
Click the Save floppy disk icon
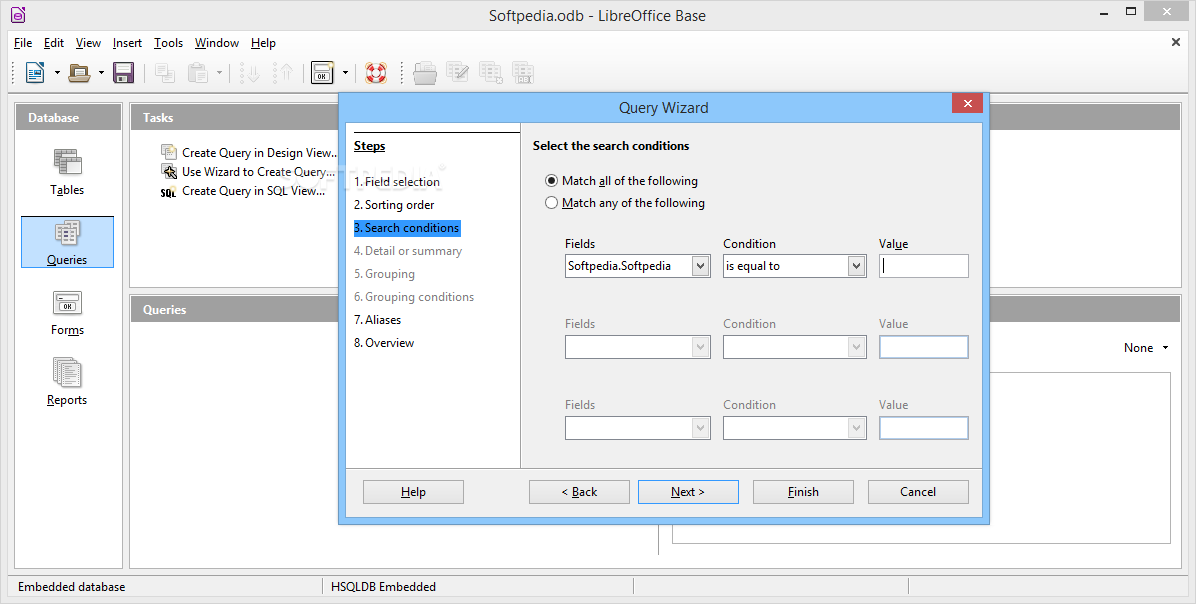(124, 72)
